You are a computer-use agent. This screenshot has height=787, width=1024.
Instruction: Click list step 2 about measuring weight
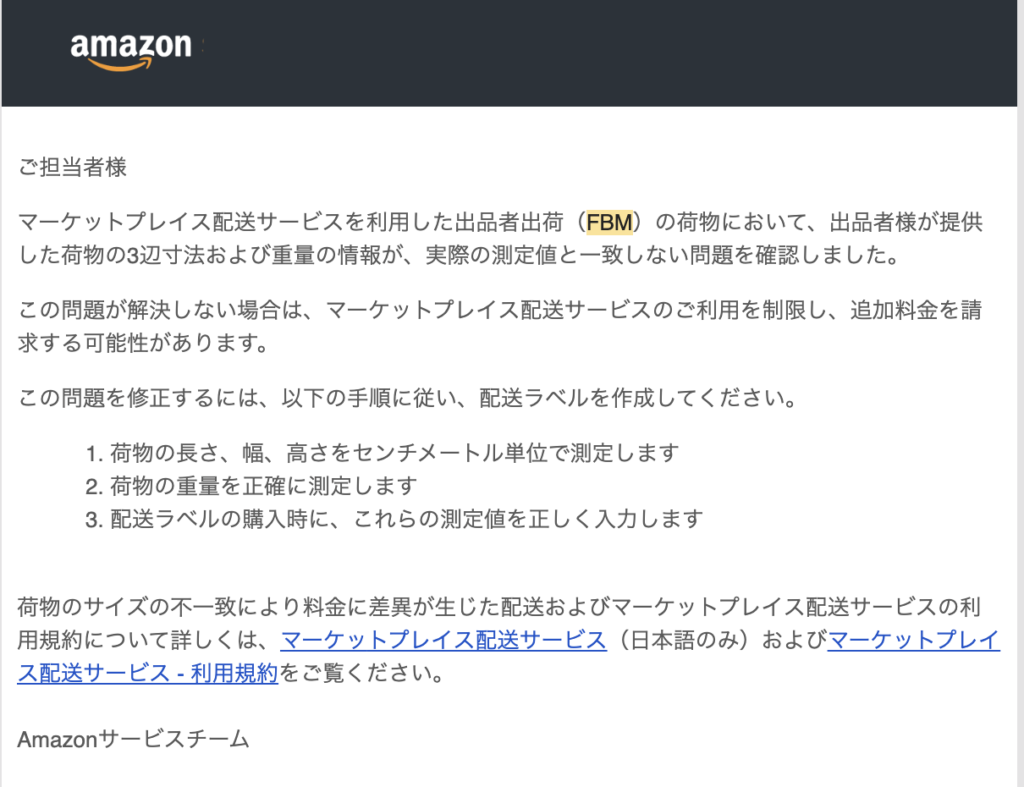click(x=250, y=486)
